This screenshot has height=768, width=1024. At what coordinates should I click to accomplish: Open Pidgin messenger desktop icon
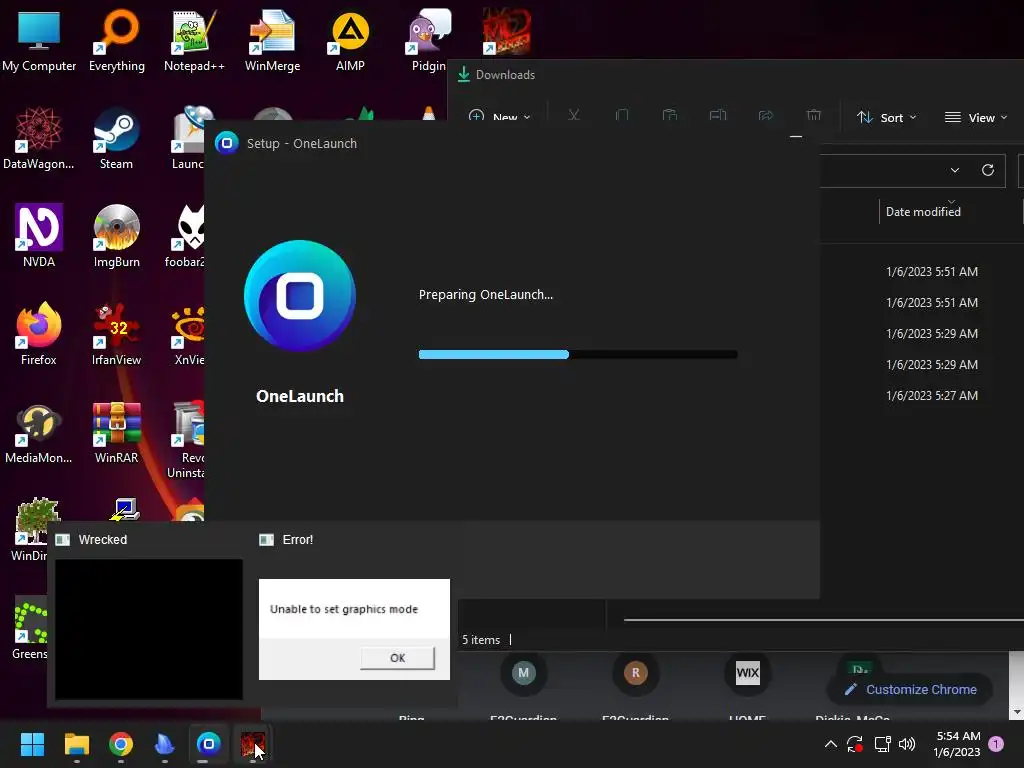(x=428, y=40)
